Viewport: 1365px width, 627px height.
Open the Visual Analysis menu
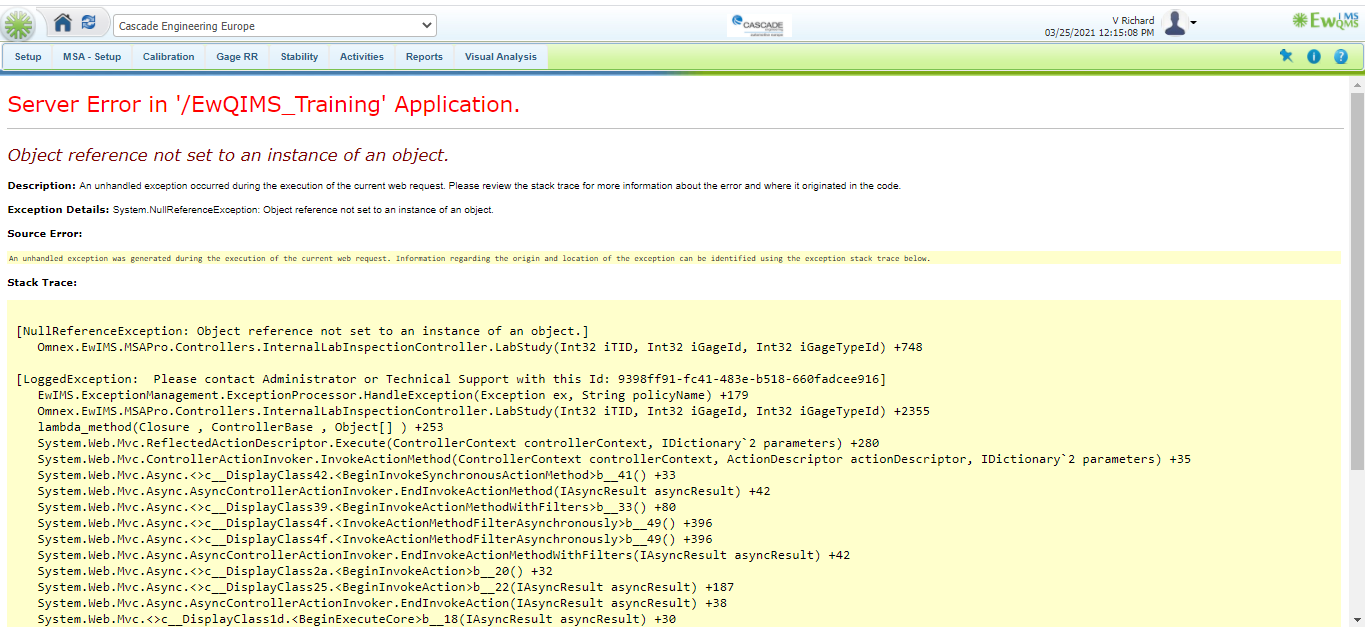click(501, 57)
